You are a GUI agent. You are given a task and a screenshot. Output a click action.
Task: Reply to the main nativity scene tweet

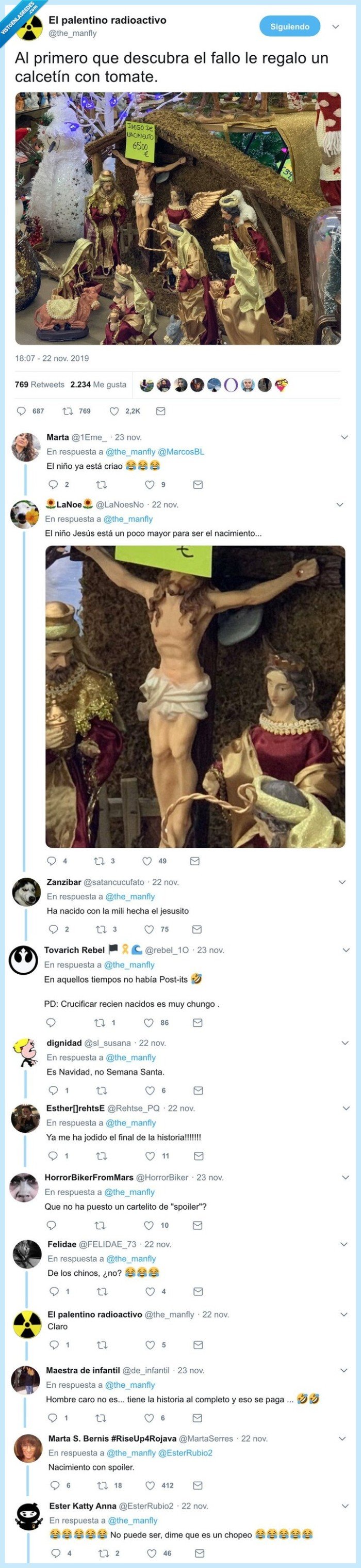pos(23,411)
